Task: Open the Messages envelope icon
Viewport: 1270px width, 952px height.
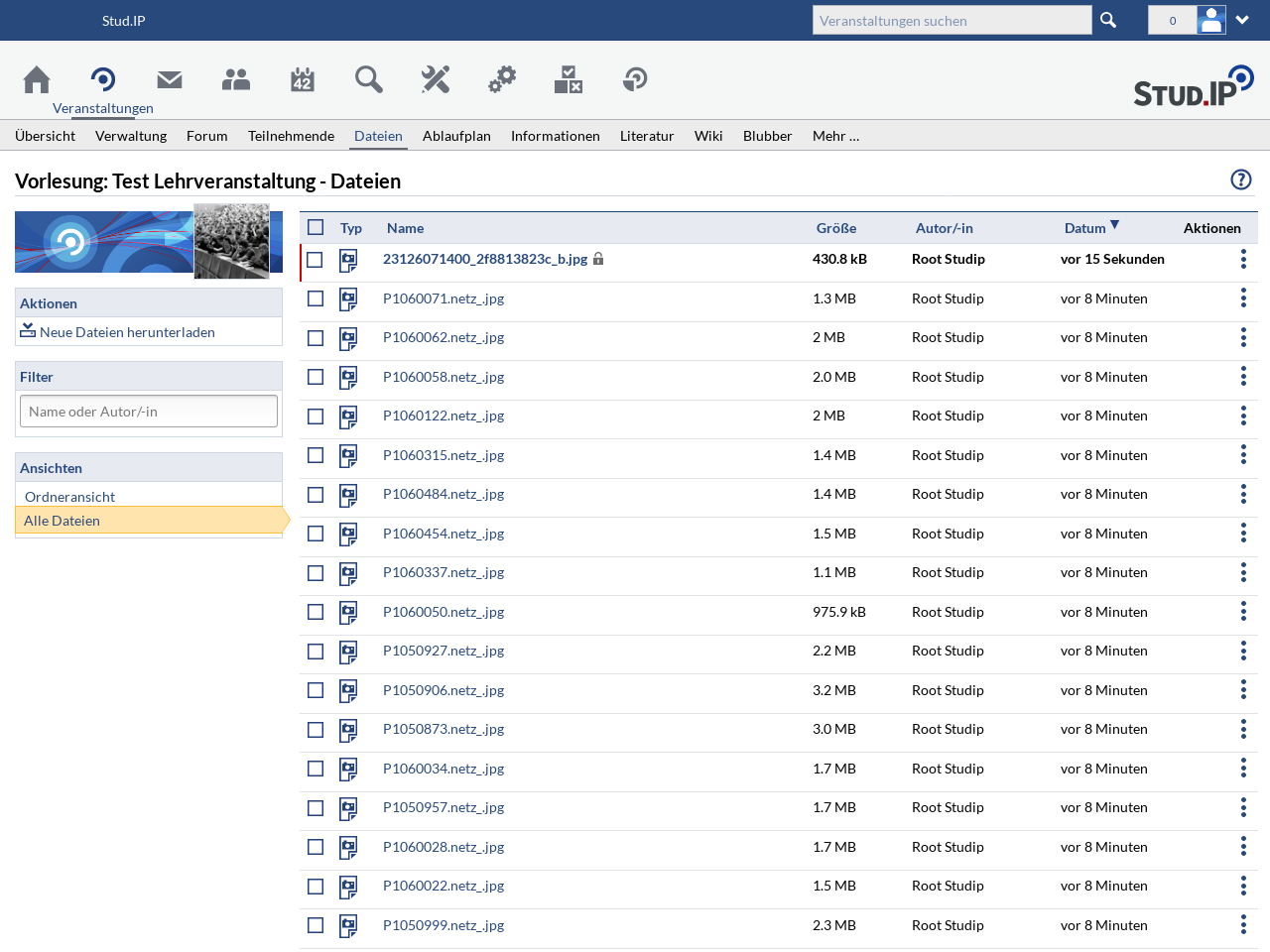Action: pos(170,79)
